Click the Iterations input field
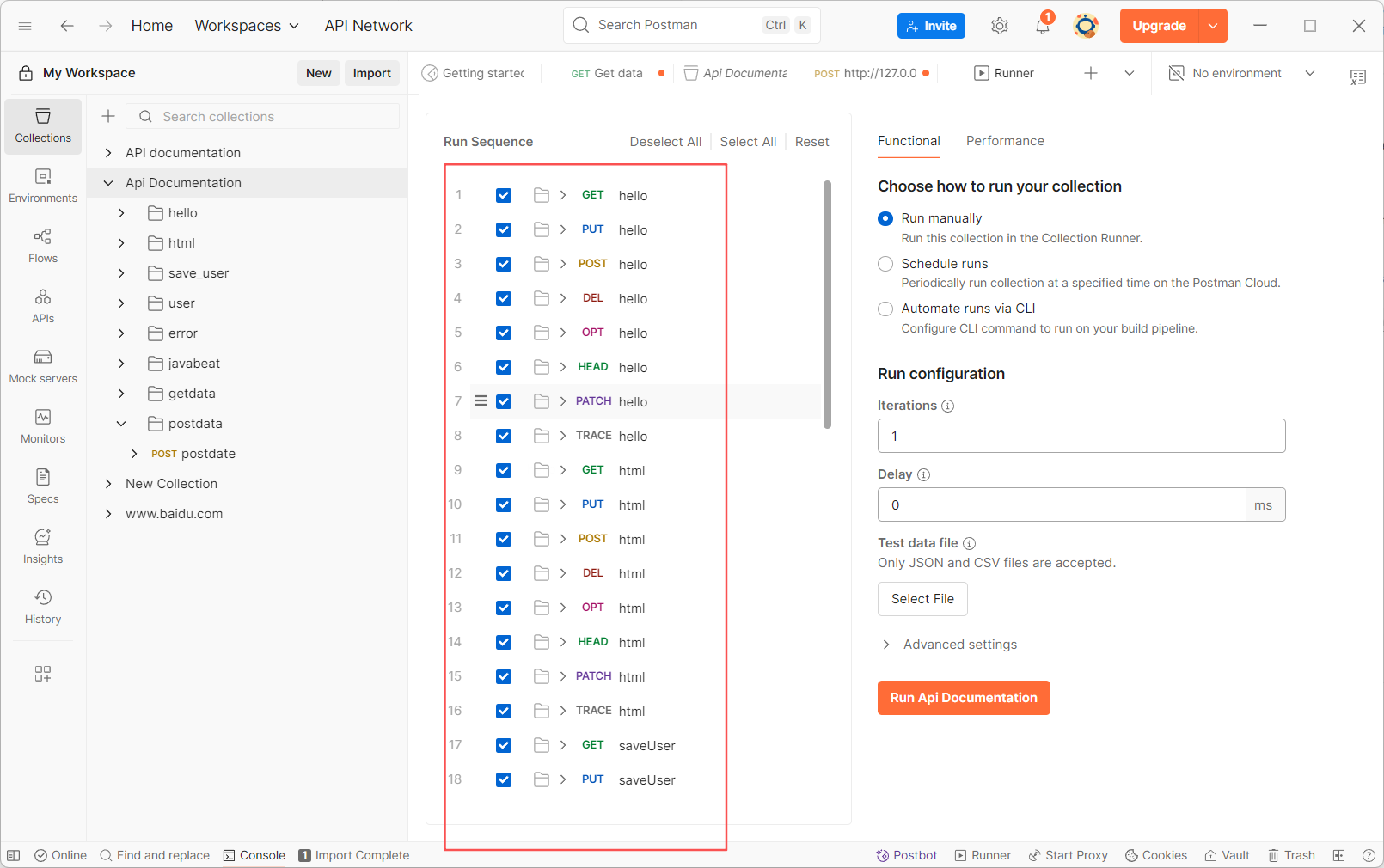This screenshot has width=1384, height=868. [x=1081, y=436]
